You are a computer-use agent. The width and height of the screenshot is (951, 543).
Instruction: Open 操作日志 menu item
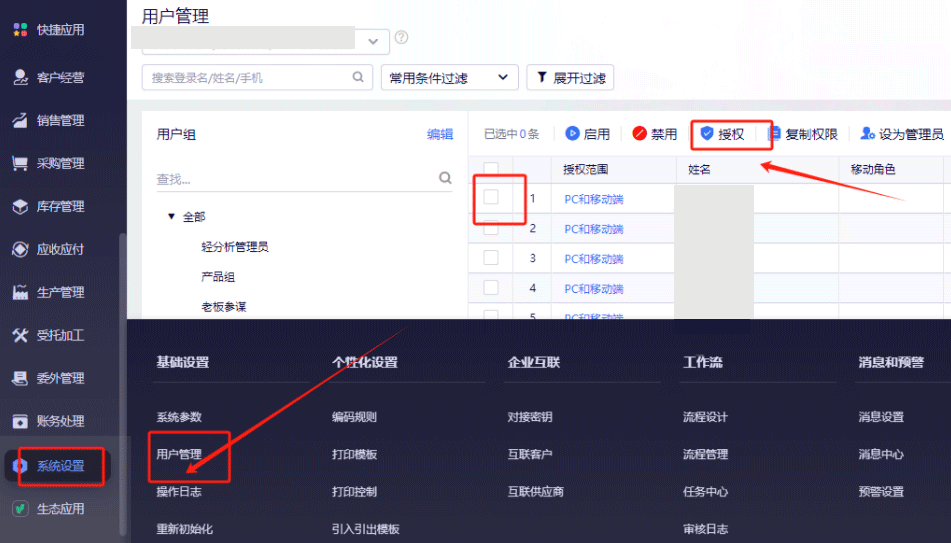tap(179, 491)
